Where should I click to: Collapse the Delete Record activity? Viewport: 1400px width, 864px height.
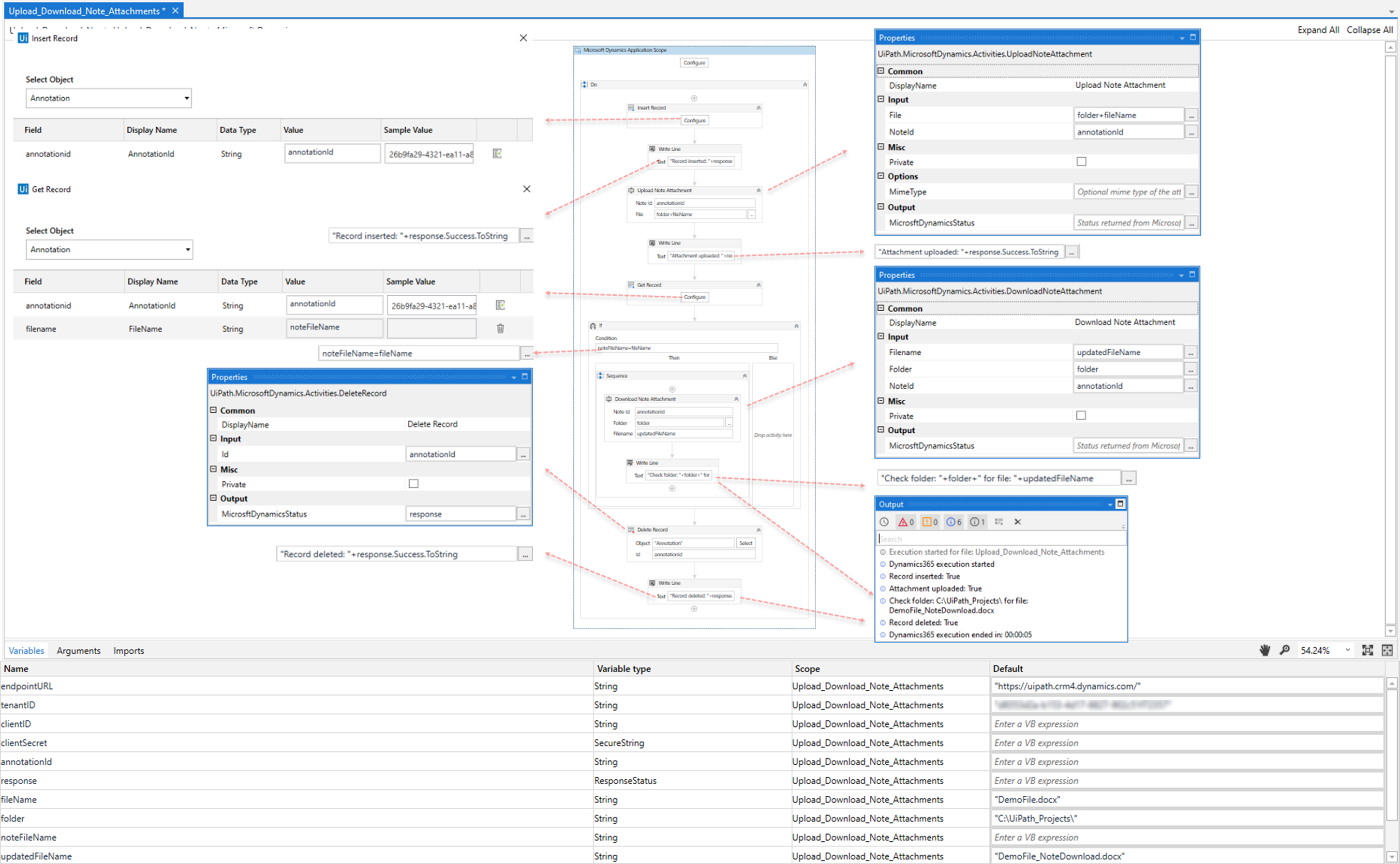pos(759,530)
